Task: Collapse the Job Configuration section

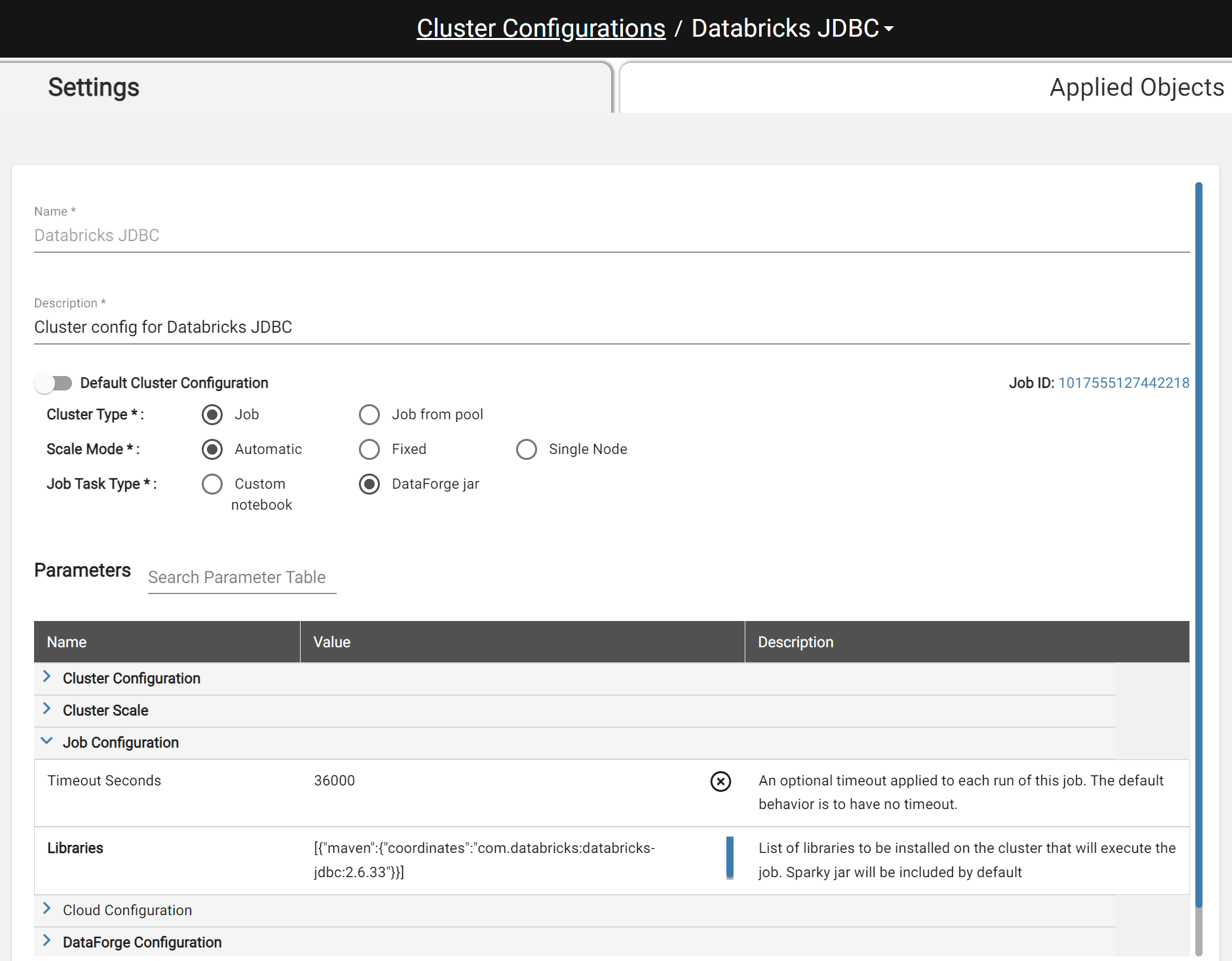Action: [47, 742]
